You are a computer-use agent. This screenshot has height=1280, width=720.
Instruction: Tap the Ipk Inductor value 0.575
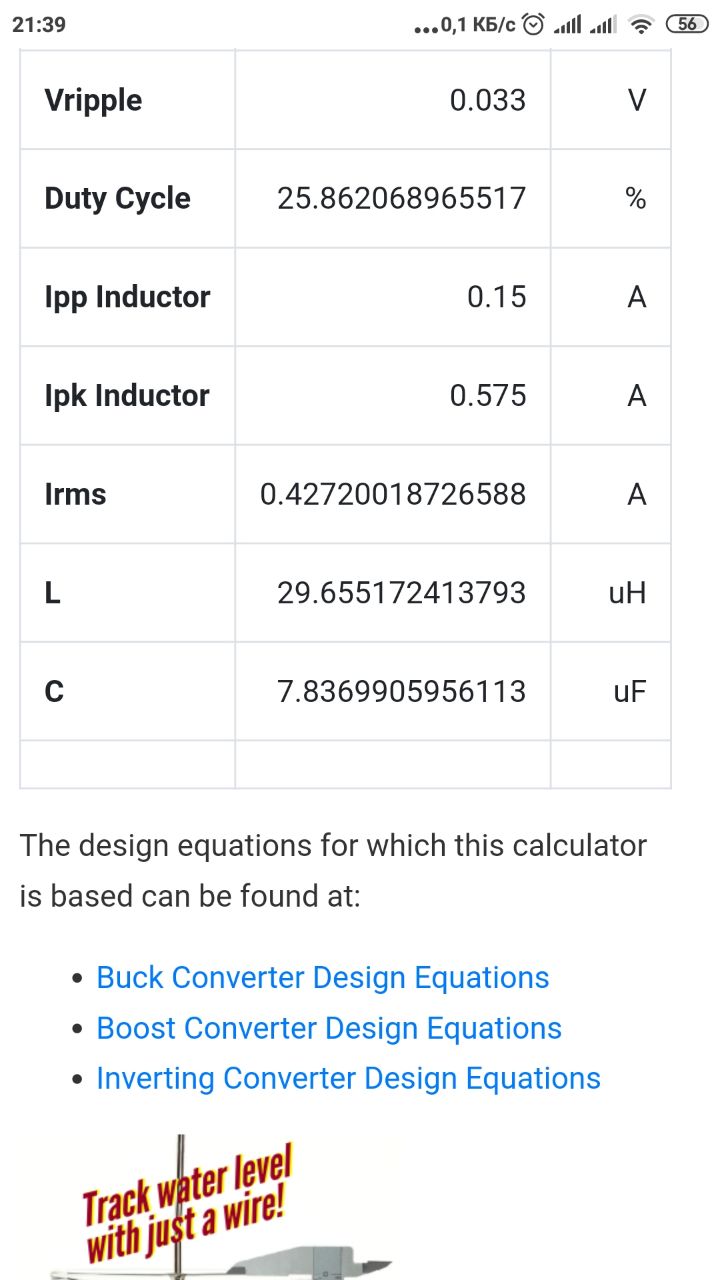coord(487,396)
